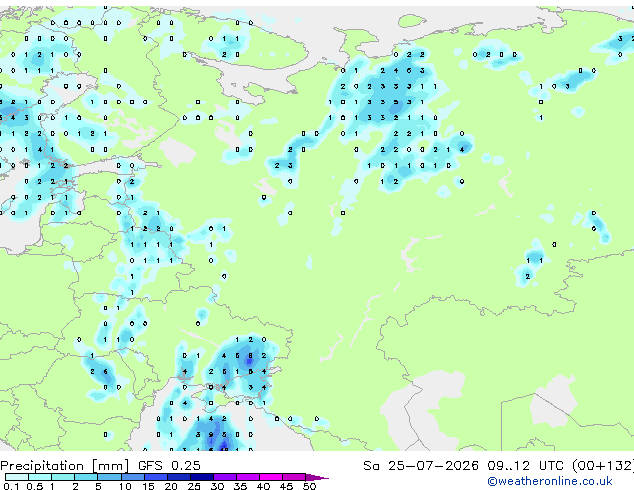
Task: Select the "30" legend scale label
Action: click(217, 486)
